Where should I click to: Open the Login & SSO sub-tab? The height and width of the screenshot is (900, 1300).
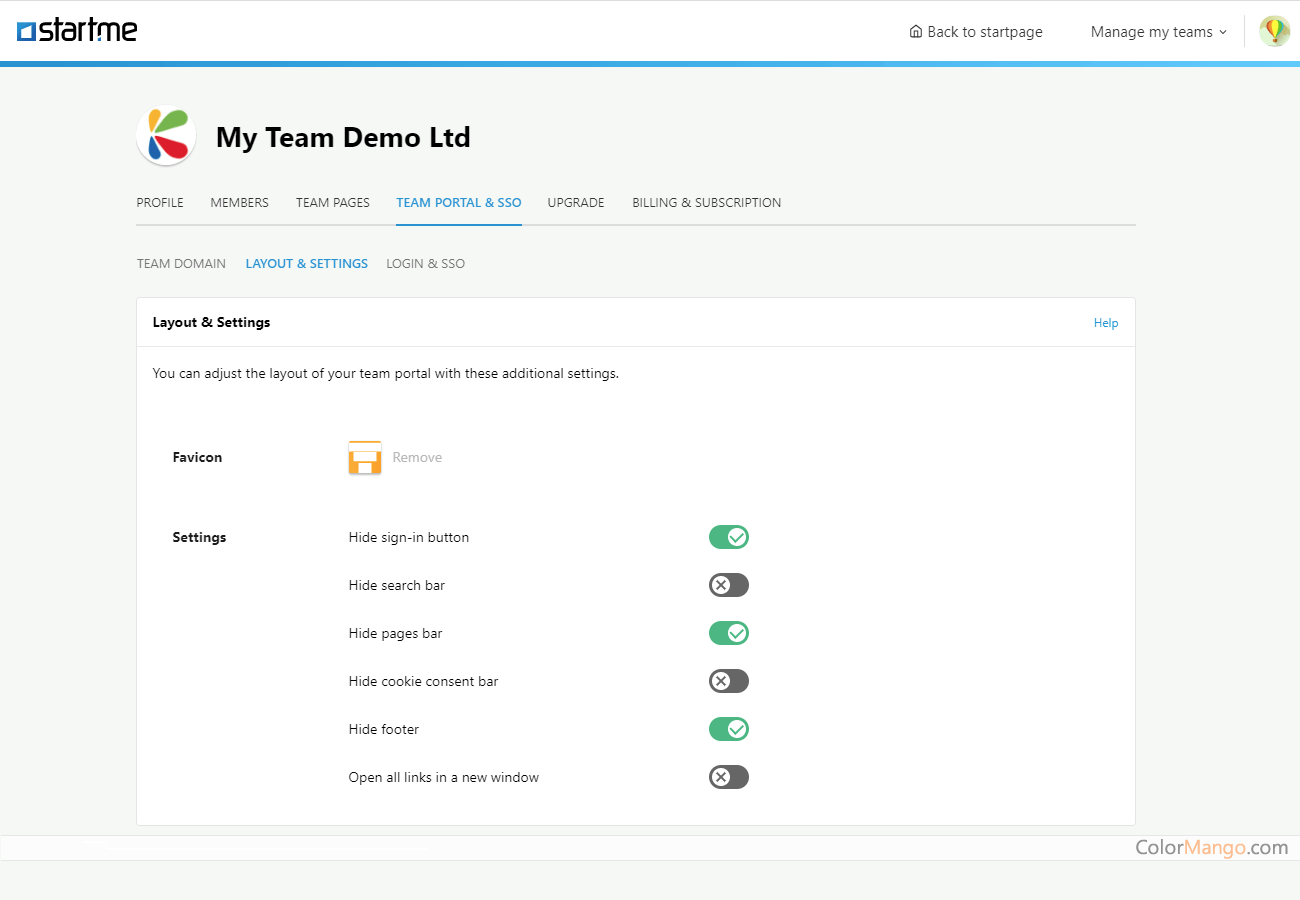[x=425, y=264]
